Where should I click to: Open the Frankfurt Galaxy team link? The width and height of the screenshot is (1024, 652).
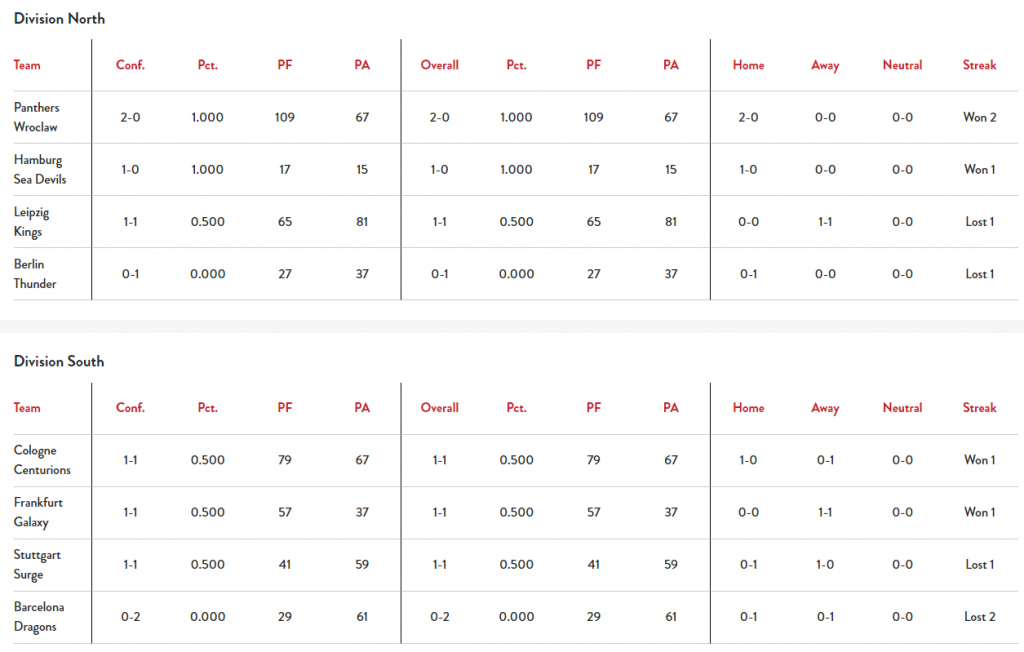pos(38,512)
